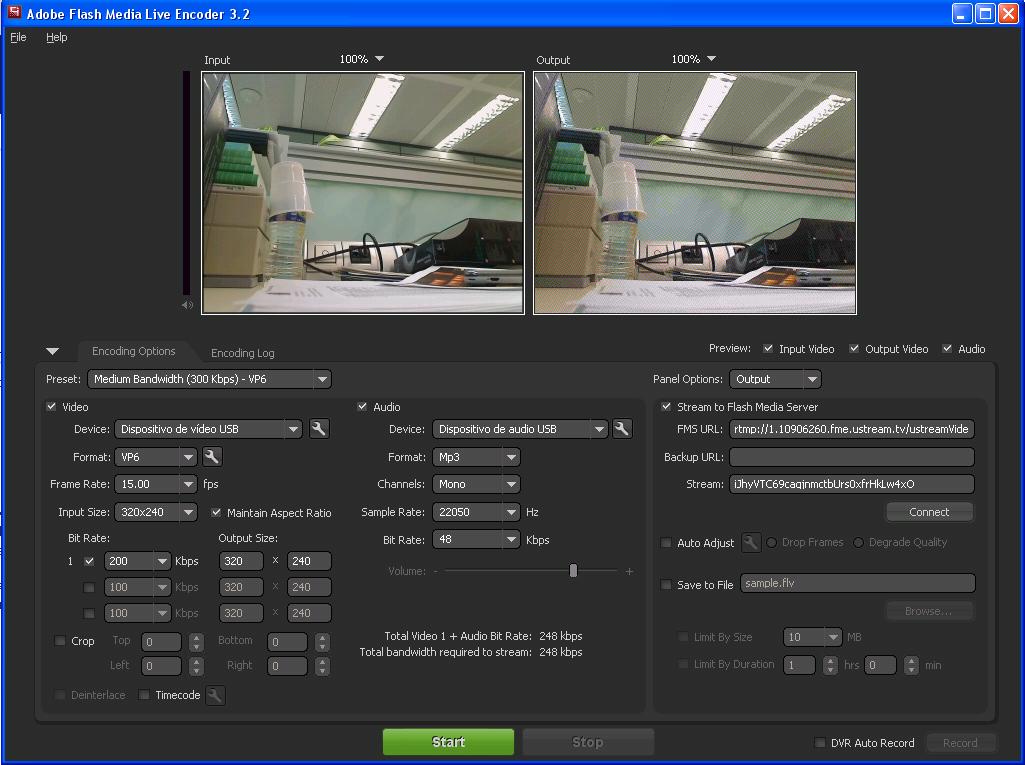Click the Browse button
1025x765 pixels.
929,611
